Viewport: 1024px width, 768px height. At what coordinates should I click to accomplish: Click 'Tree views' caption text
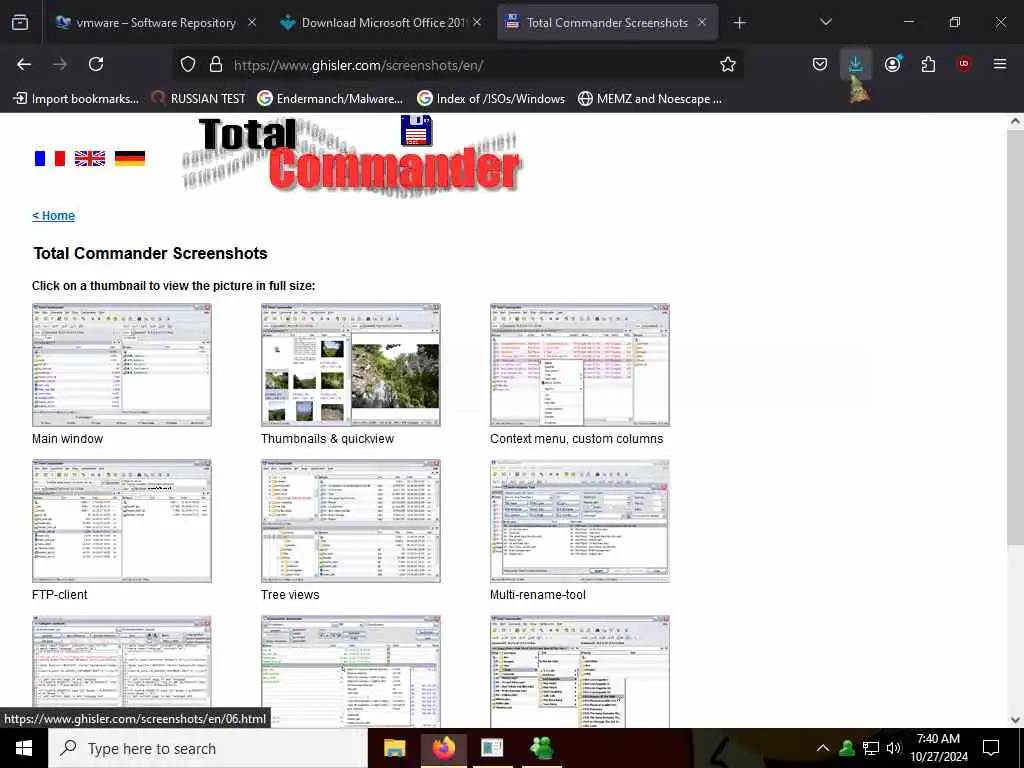coord(290,595)
